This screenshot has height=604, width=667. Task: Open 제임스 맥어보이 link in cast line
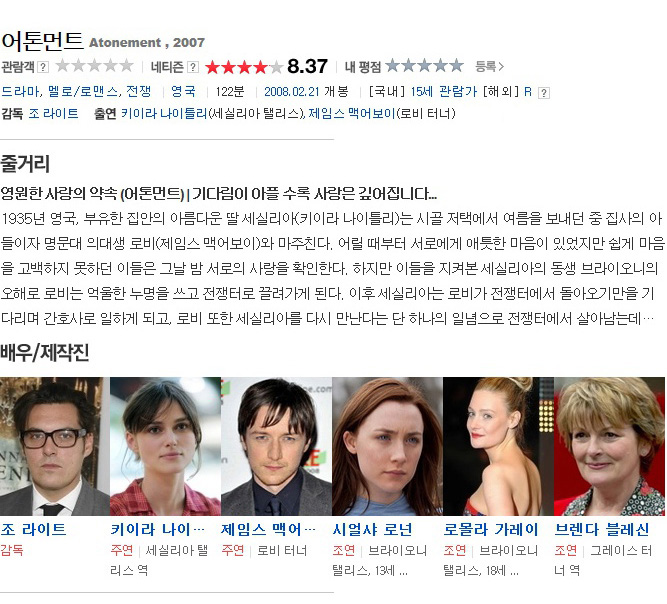tap(352, 114)
